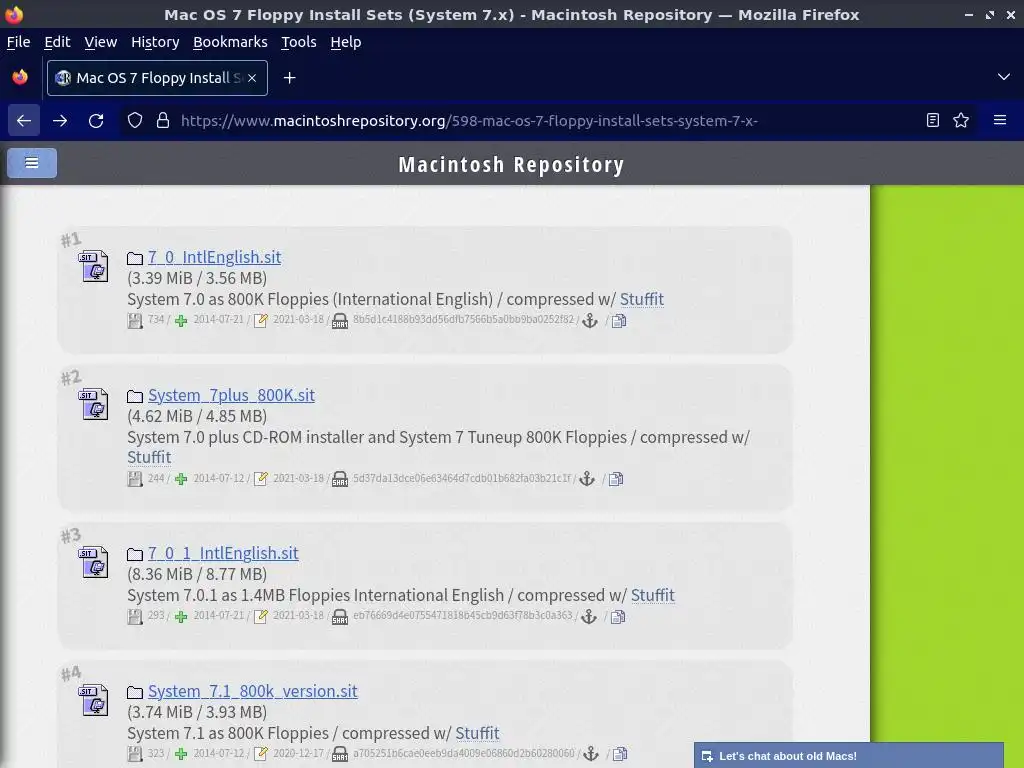The width and height of the screenshot is (1024, 768).
Task: Download 7_0_IntlEnglish.sit link
Action: [x=214, y=257]
